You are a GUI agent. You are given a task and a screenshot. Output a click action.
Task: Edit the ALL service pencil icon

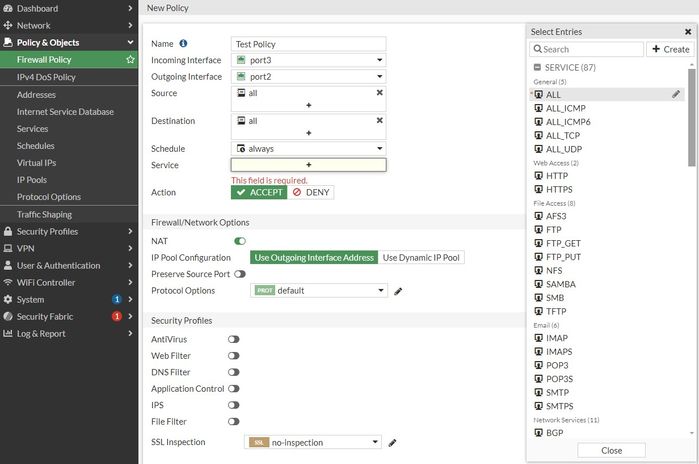[x=676, y=94]
